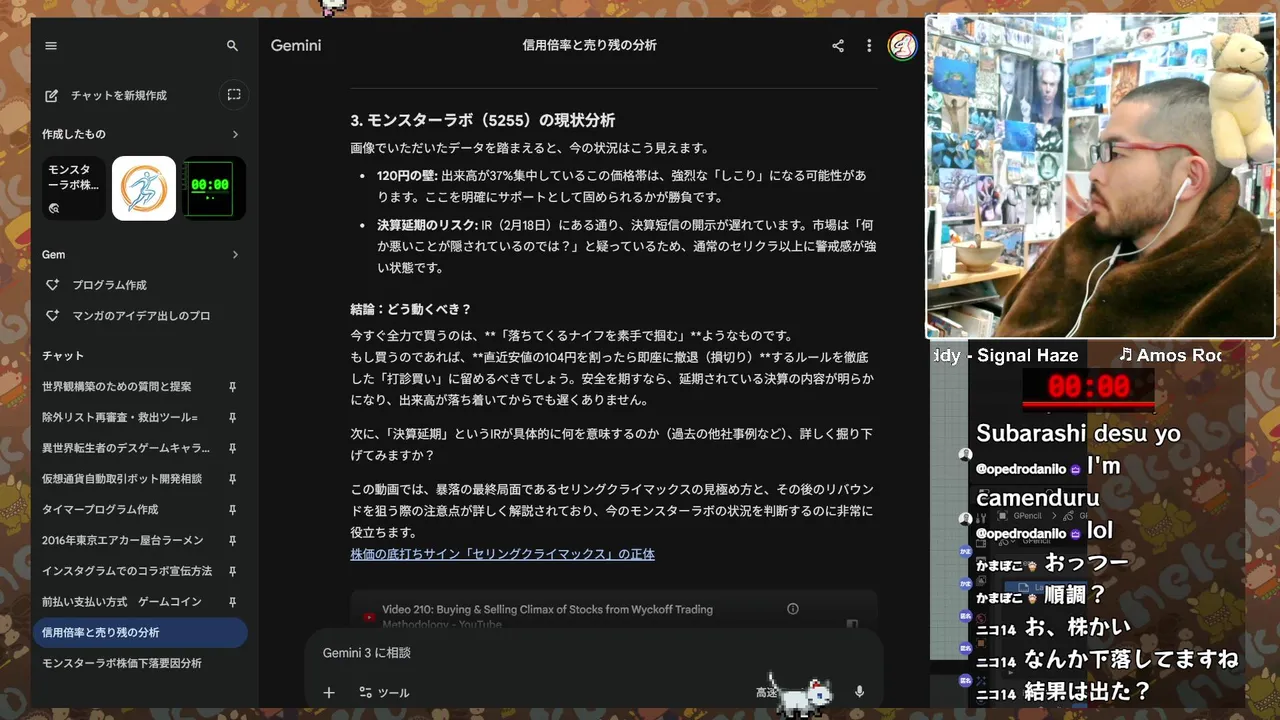Select current chat 信用倍率と売り残の分析
This screenshot has height=720, width=1280.
(139, 633)
